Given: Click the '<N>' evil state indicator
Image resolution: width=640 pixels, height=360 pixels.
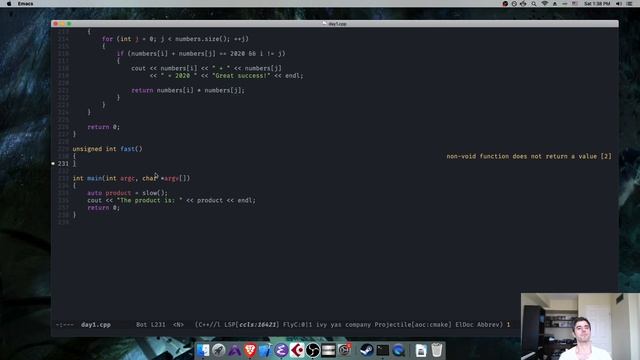Looking at the screenshot, I should [x=178, y=325].
